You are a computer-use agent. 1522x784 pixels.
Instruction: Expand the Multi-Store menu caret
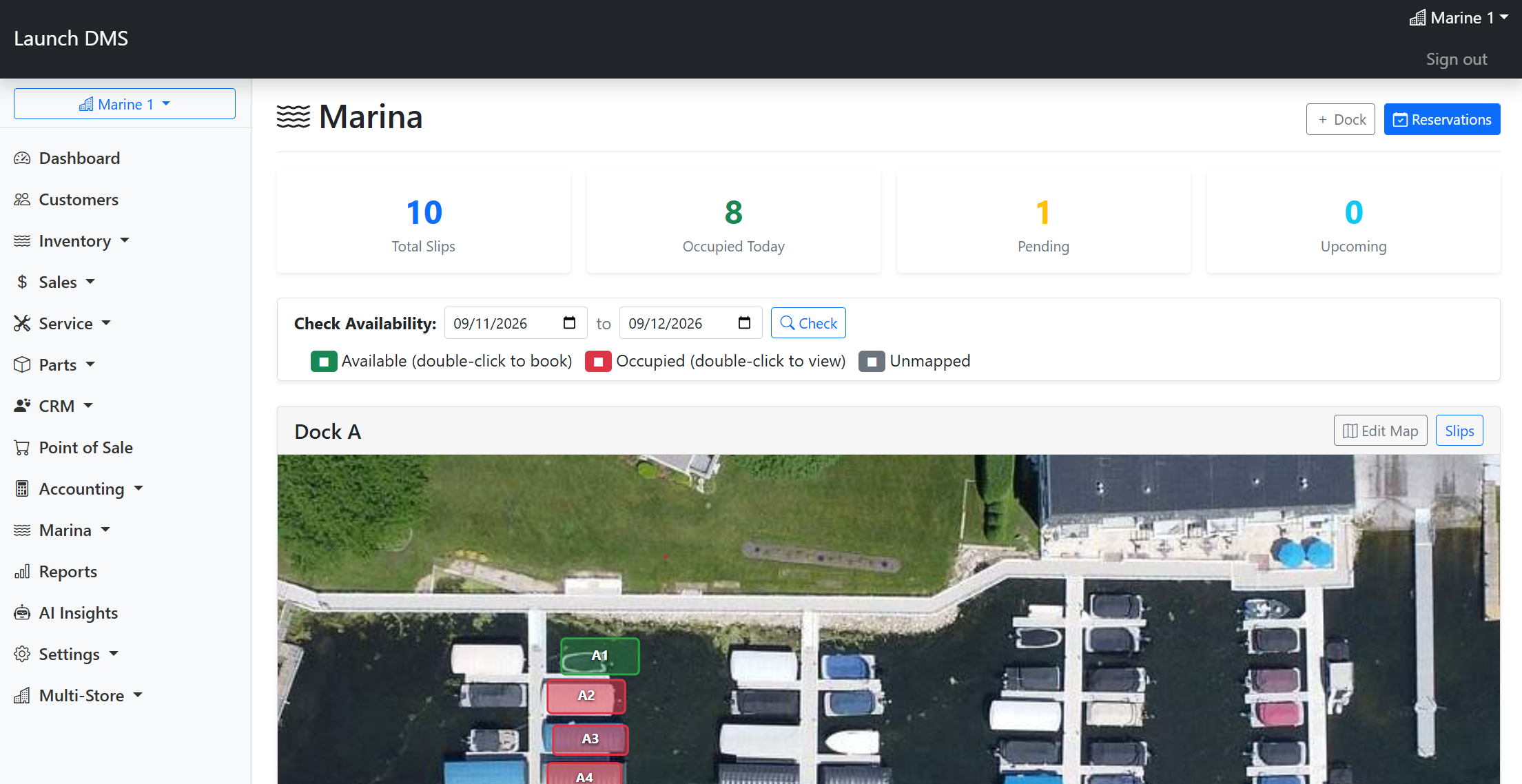138,695
